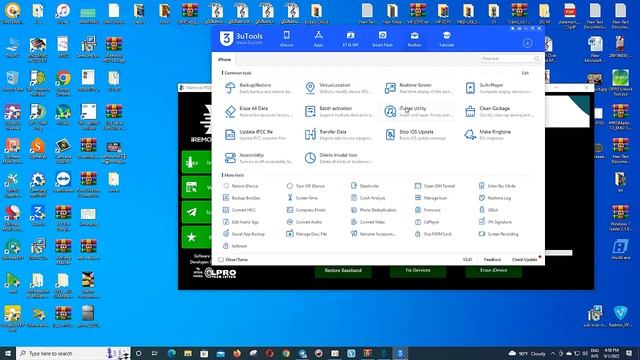Click Fix iServices in iRemoval window

click(418, 271)
